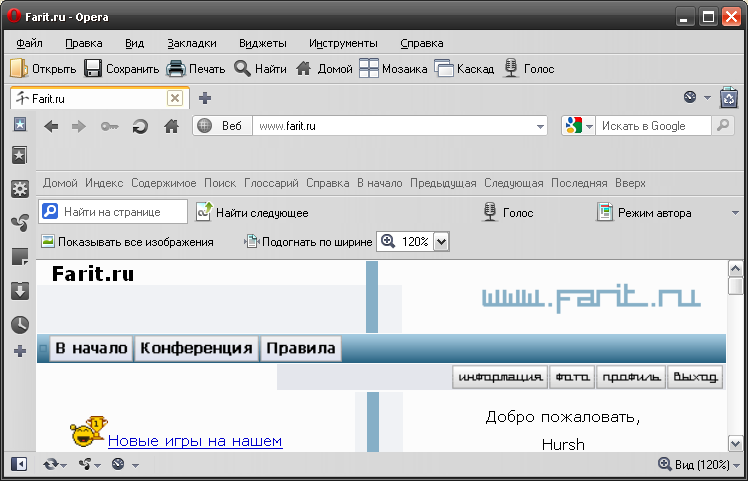Click Найти следующее button

pyautogui.click(x=252, y=212)
